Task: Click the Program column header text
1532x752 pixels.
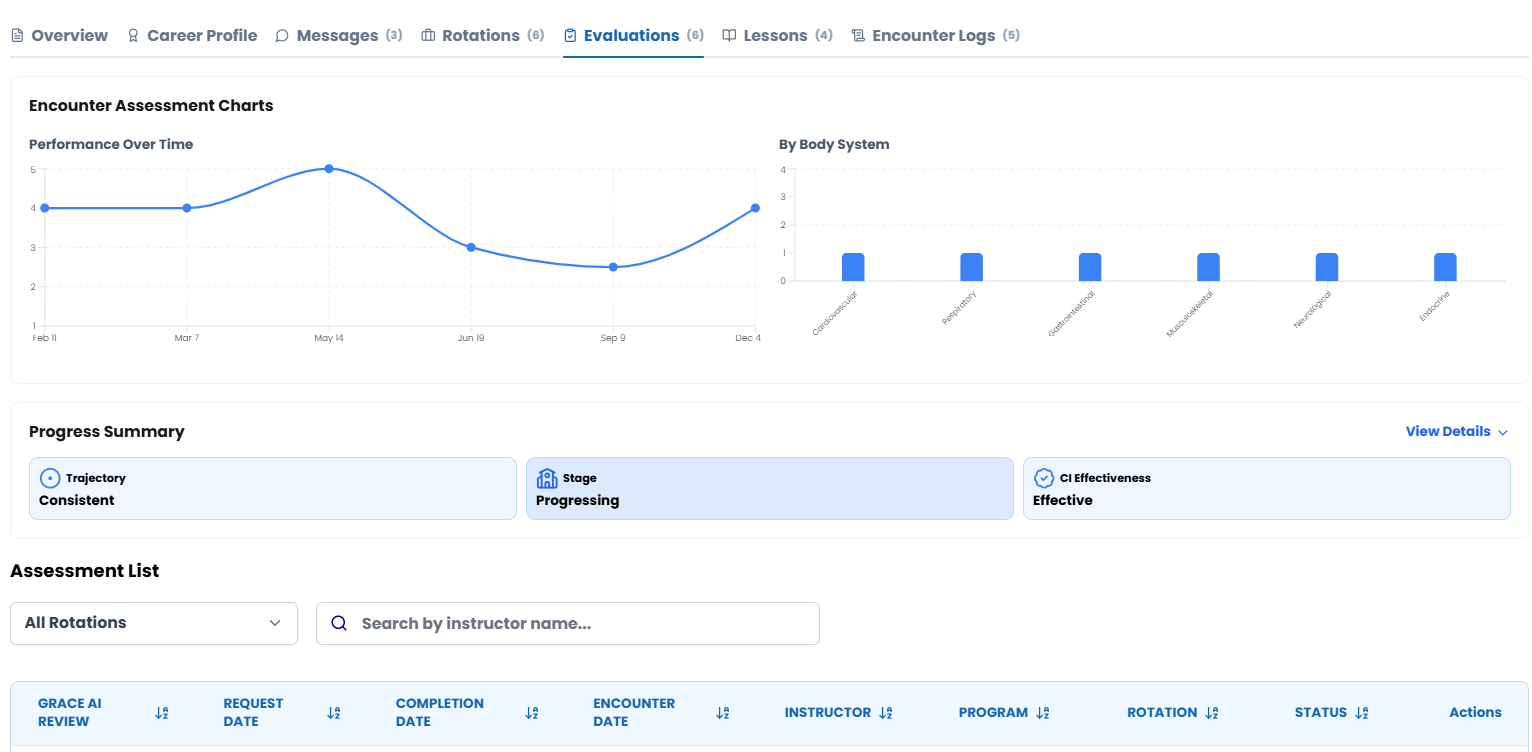Action: click(x=993, y=713)
